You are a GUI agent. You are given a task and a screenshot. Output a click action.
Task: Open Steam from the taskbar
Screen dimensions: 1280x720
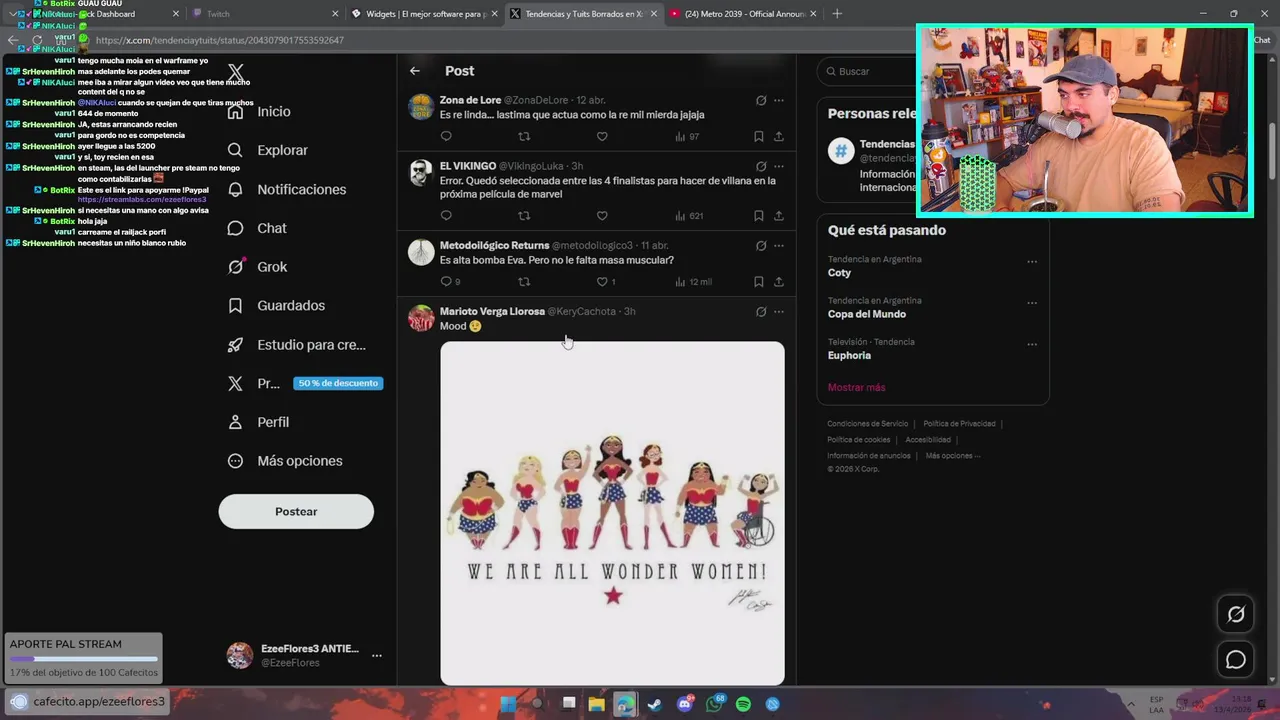pyautogui.click(x=654, y=704)
